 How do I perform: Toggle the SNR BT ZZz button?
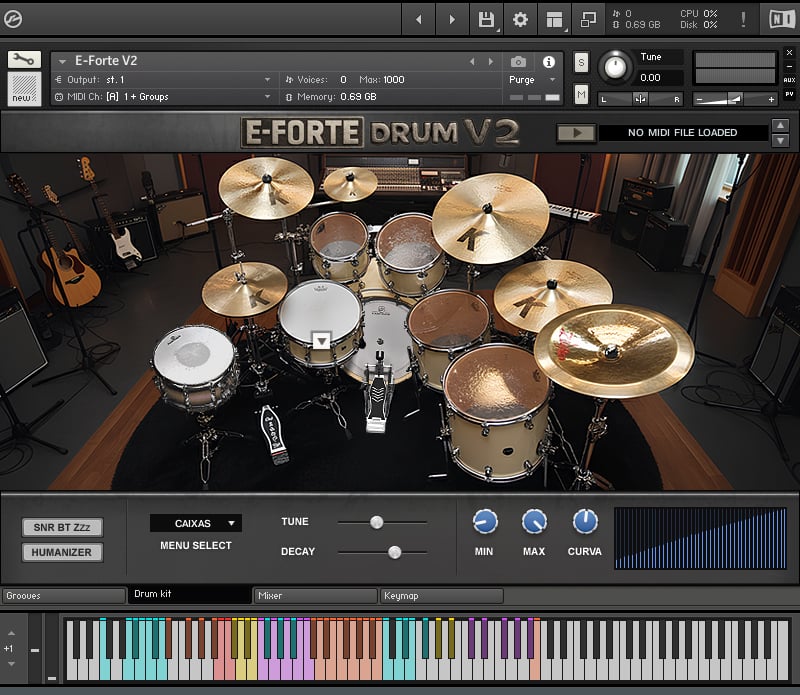click(62, 527)
